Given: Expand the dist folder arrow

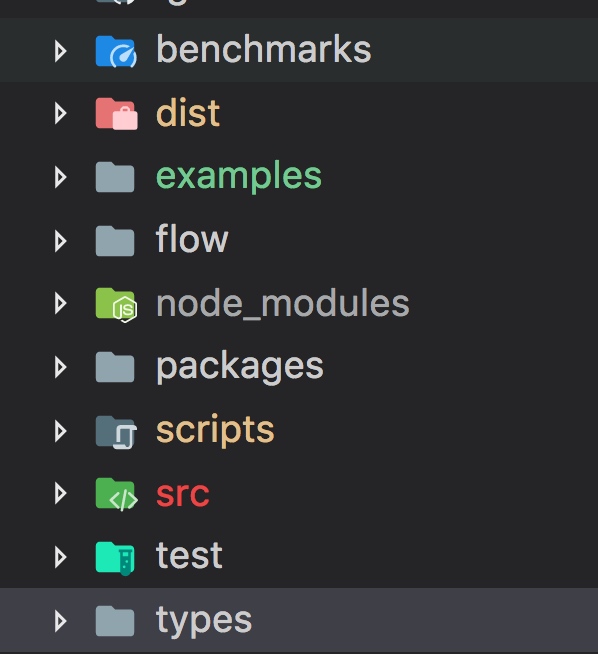Looking at the screenshot, I should point(60,113).
